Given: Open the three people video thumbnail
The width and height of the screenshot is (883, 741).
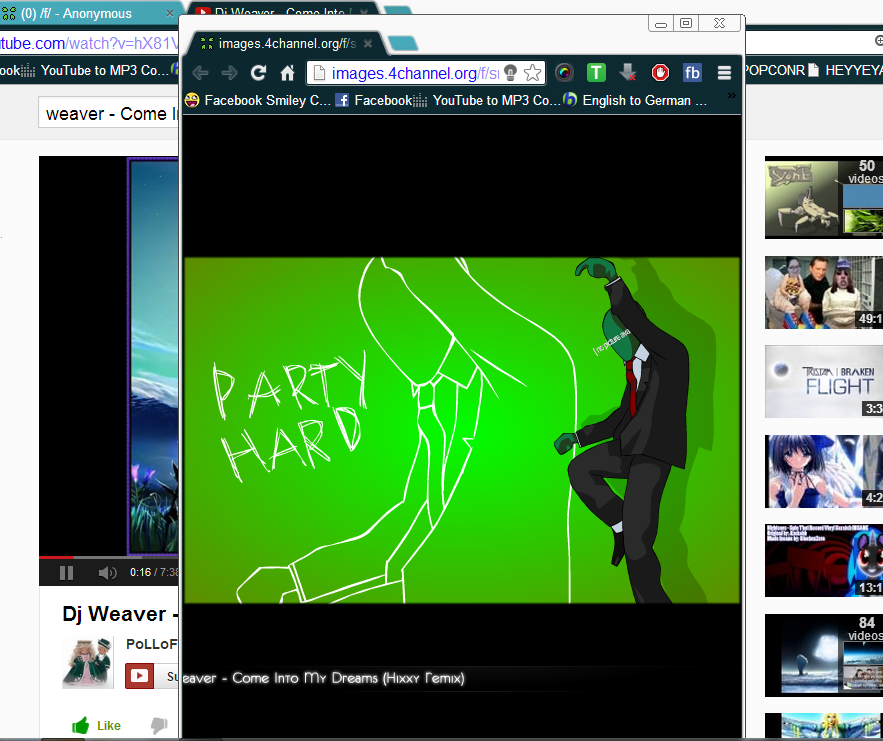Looking at the screenshot, I should (823, 292).
